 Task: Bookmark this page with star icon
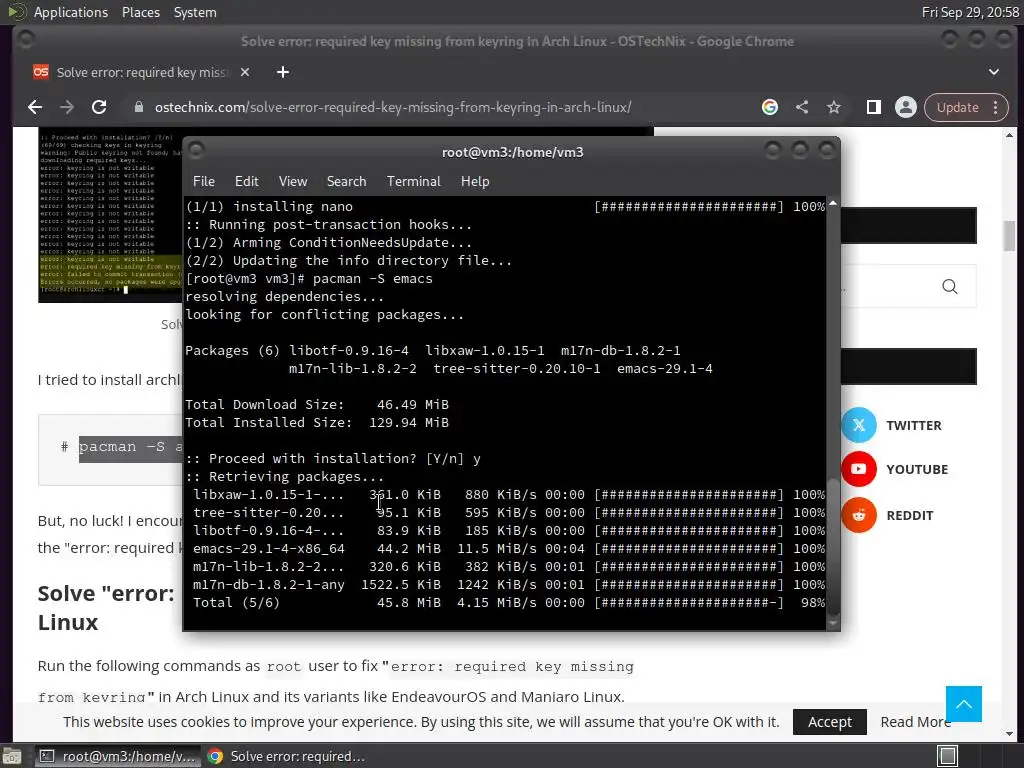[834, 107]
